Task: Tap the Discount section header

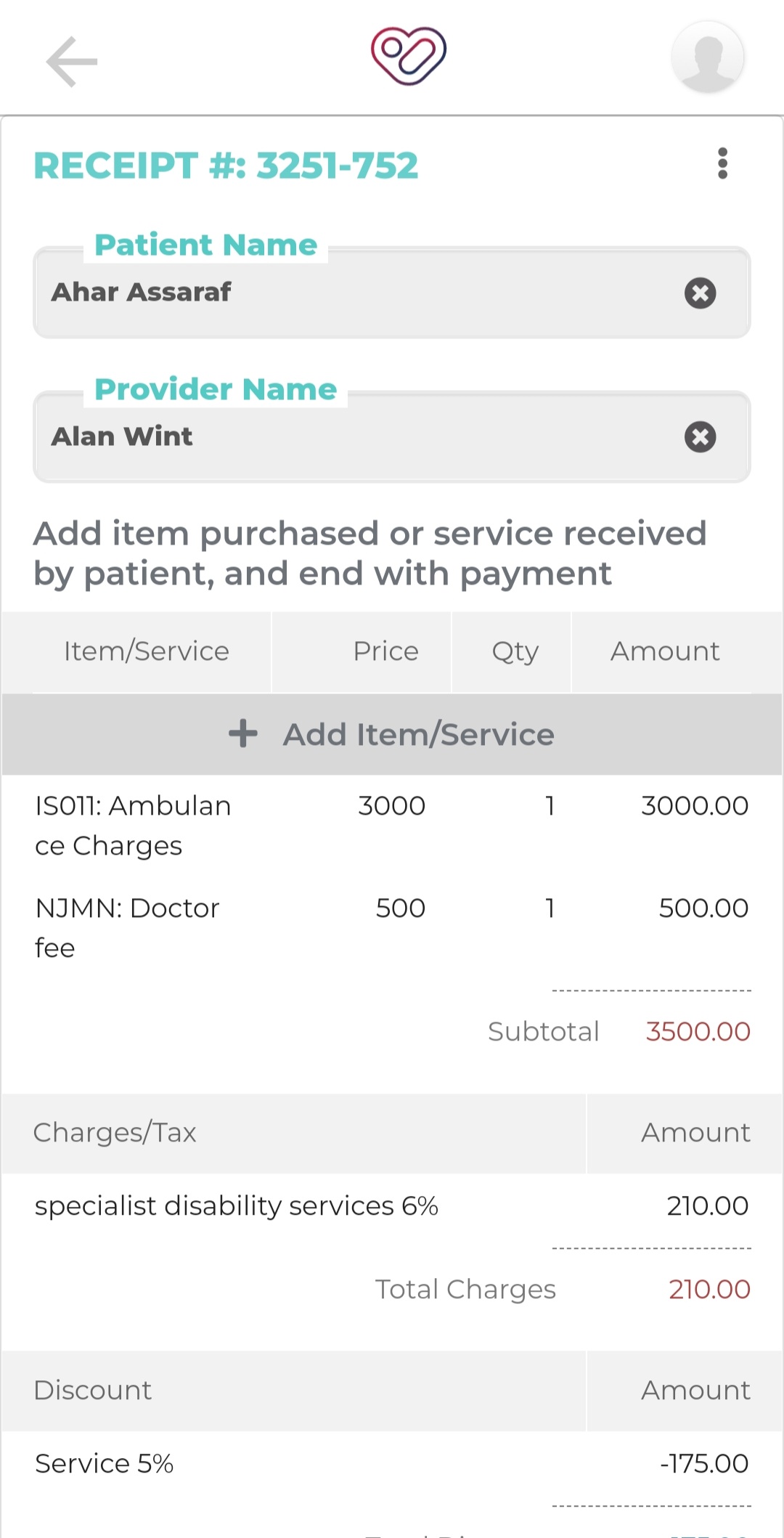Action: pos(93,1391)
